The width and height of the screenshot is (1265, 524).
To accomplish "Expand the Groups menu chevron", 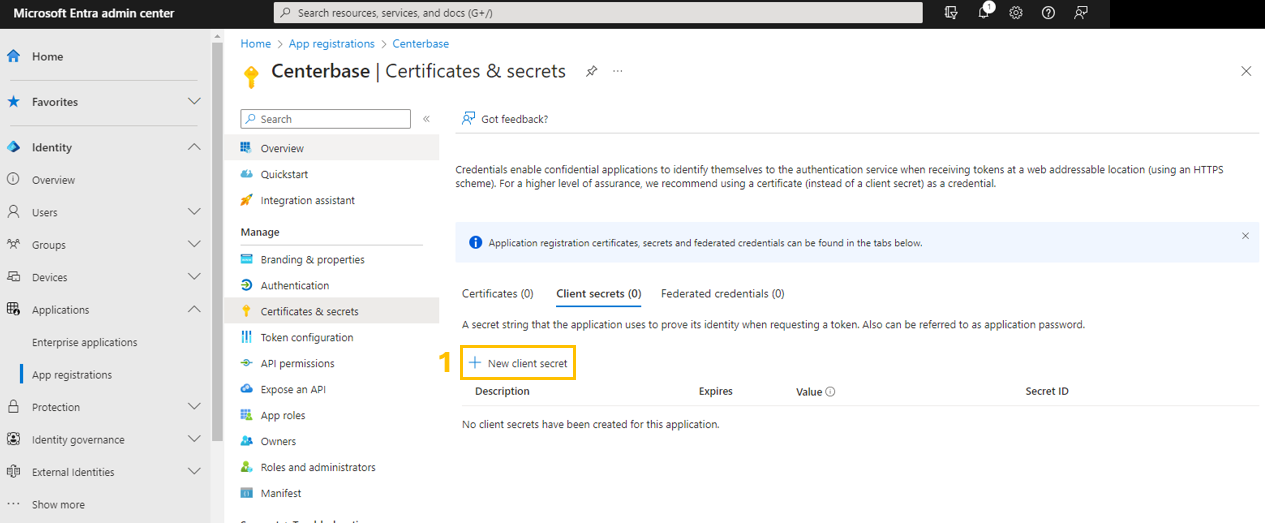I will point(194,245).
